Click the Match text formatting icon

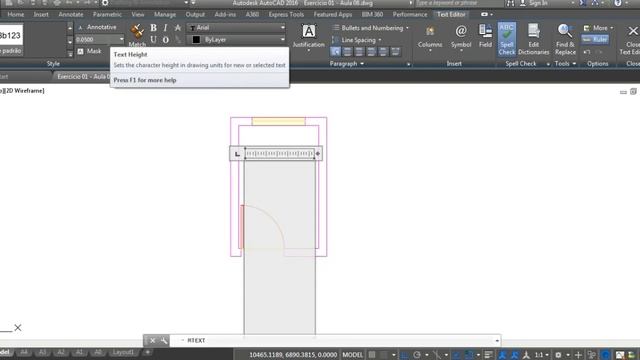tap(137, 31)
